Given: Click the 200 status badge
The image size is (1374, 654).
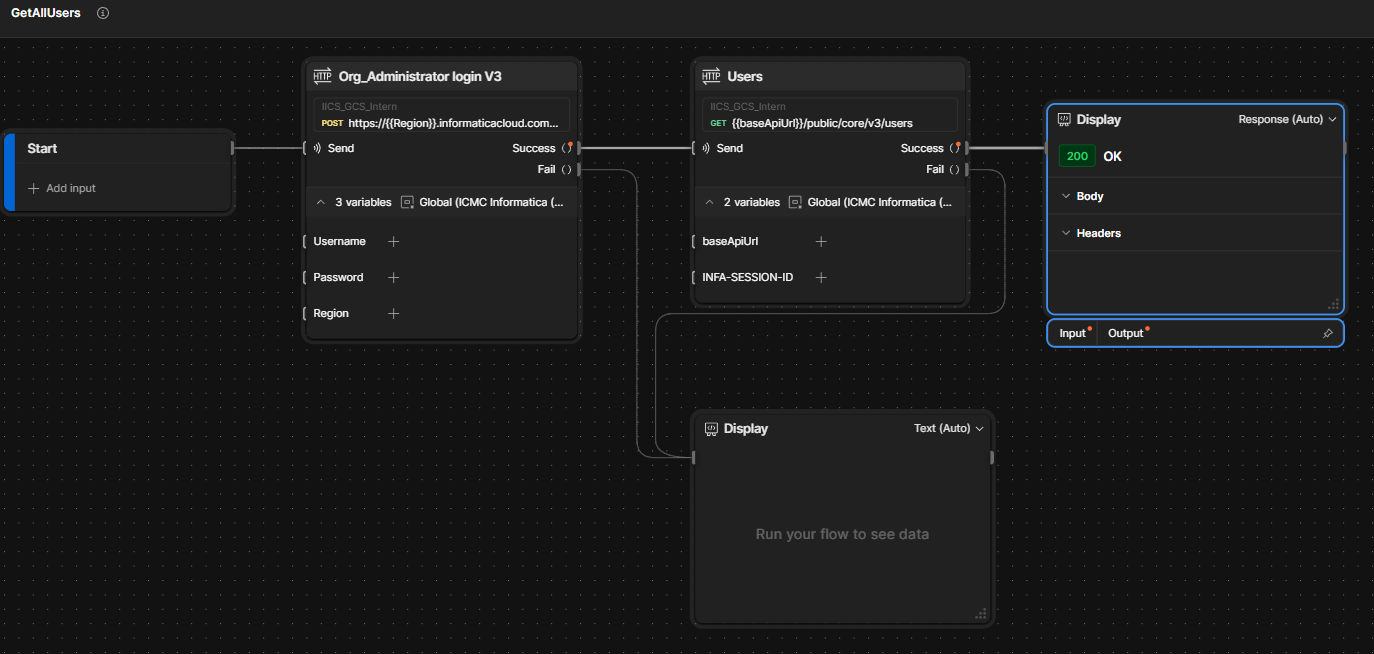Looking at the screenshot, I should (1077, 156).
